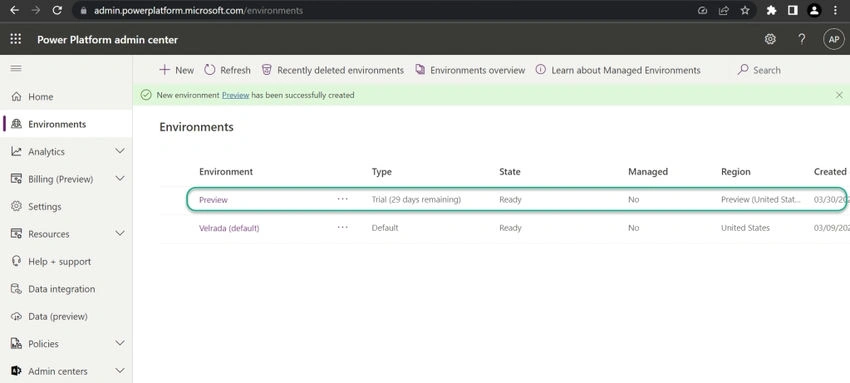The width and height of the screenshot is (850, 383).
Task: Click the Help + support headset icon
Action: [16, 261]
